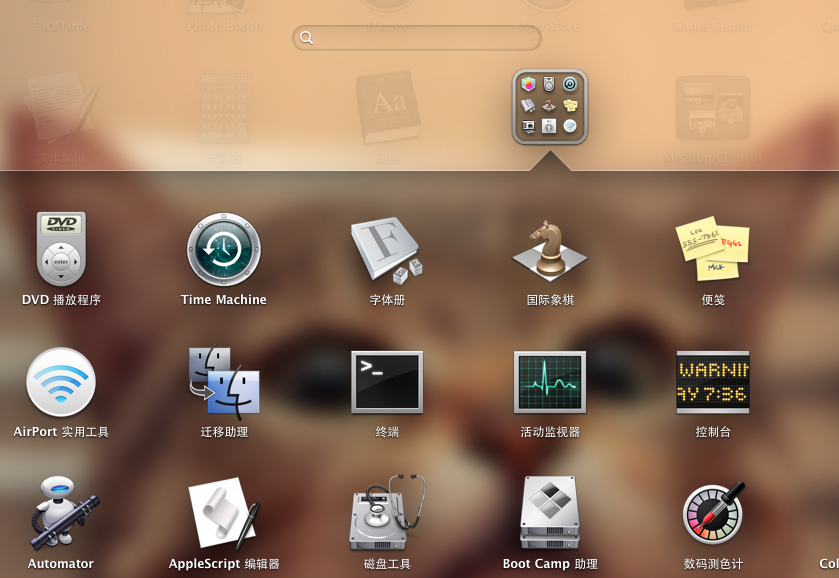Screen dimensions: 839x578
Task: Open the DVD 播放程序 app
Action: [61, 249]
